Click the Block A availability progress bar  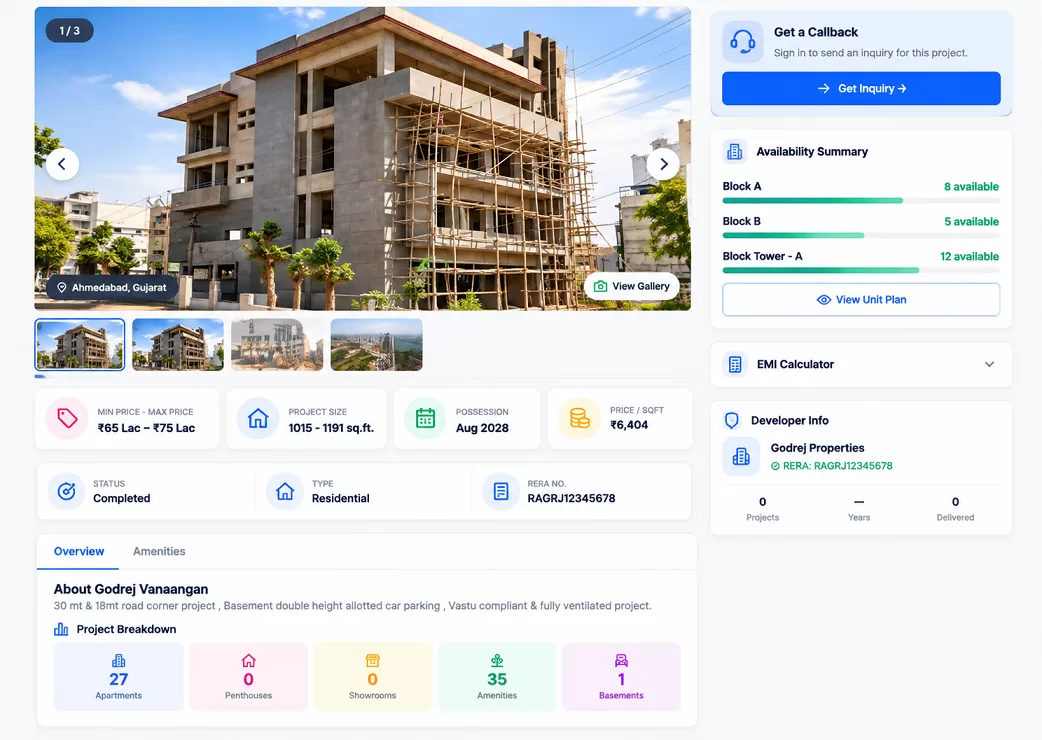coord(861,201)
